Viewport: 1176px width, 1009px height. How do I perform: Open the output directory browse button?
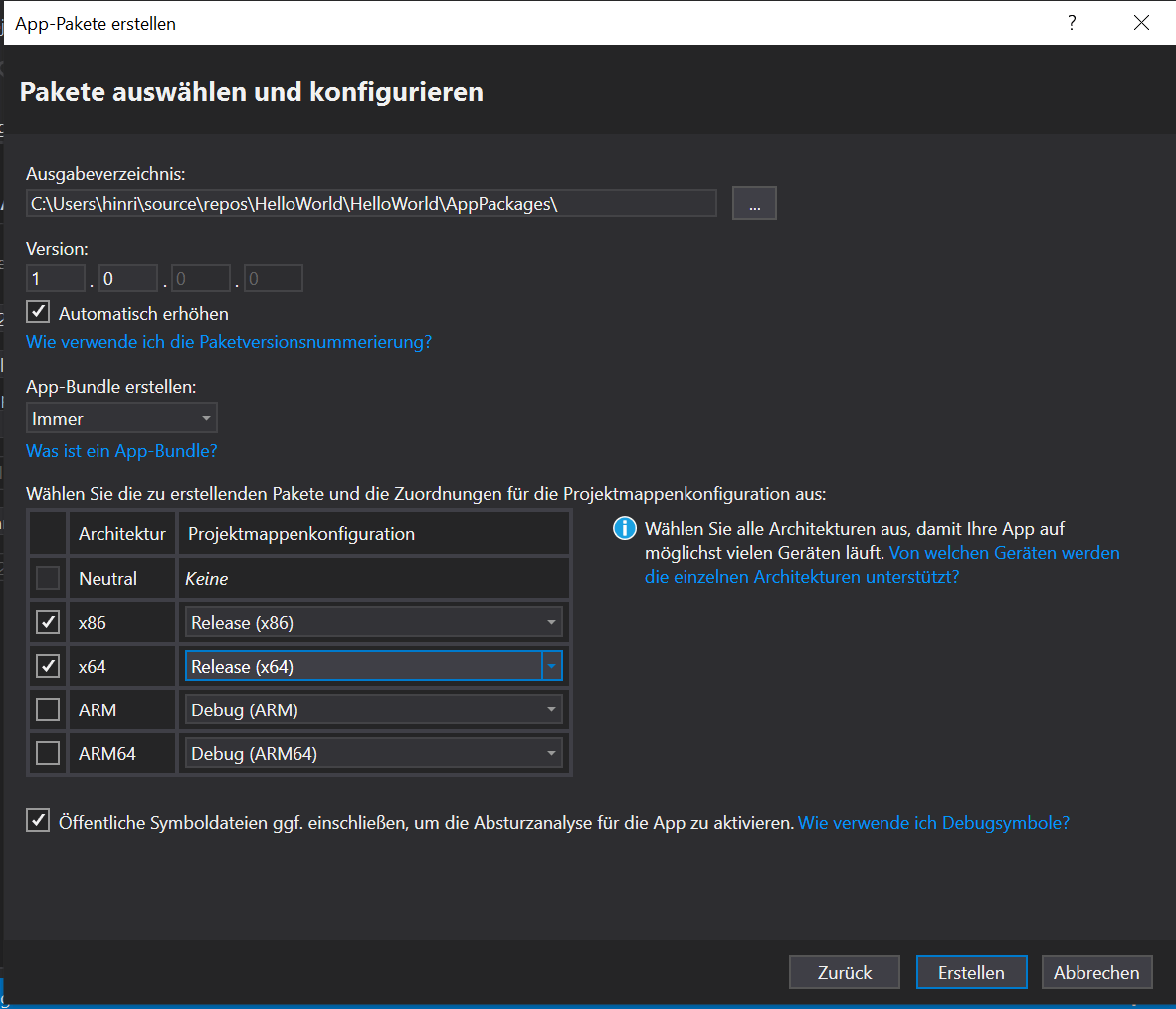point(754,204)
